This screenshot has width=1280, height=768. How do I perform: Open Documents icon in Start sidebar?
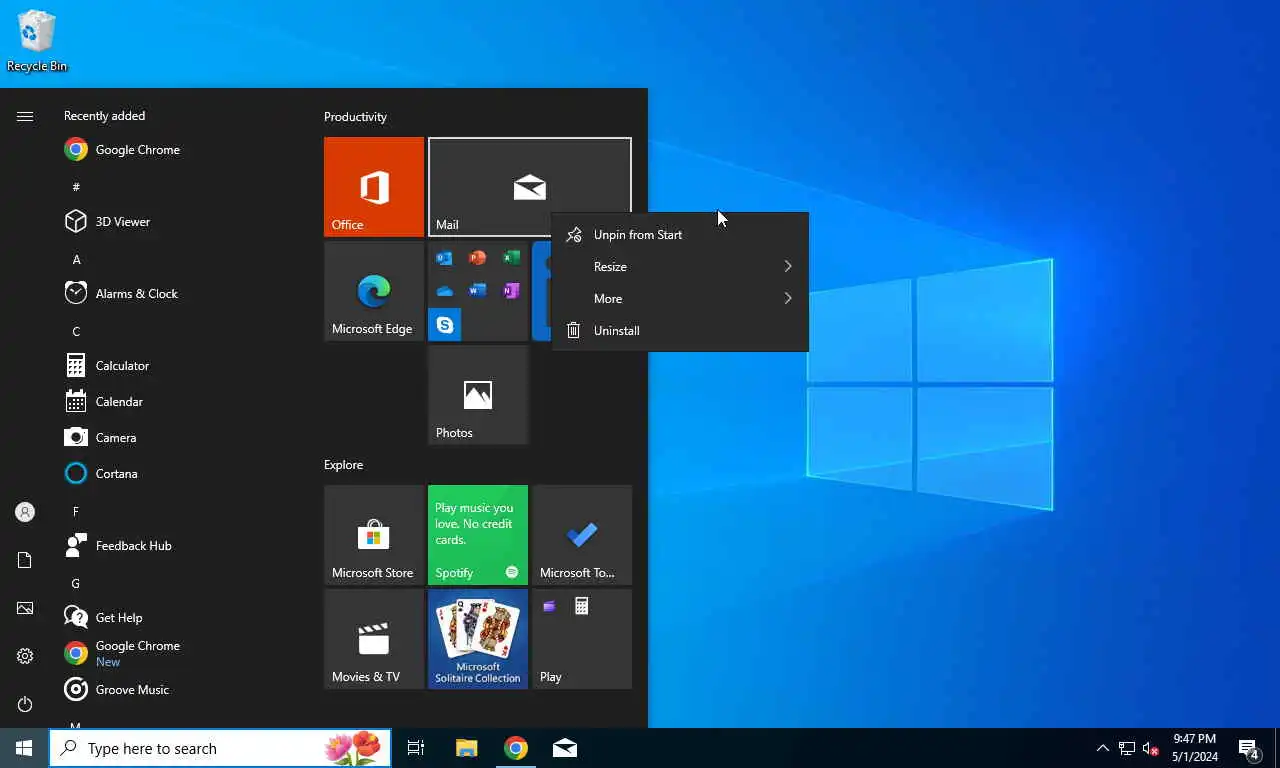pos(25,560)
